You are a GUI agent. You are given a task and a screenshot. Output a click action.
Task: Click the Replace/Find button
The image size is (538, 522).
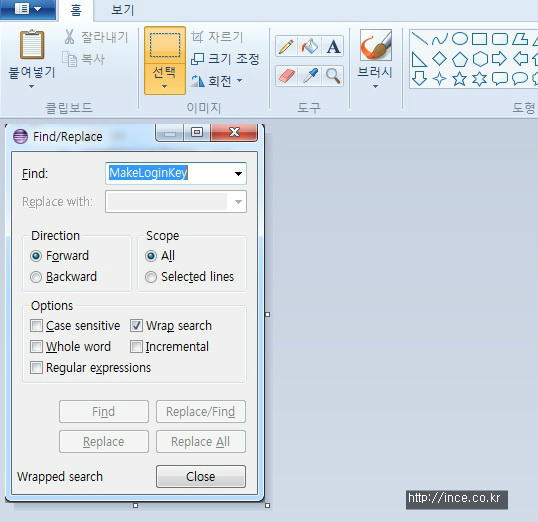(201, 411)
